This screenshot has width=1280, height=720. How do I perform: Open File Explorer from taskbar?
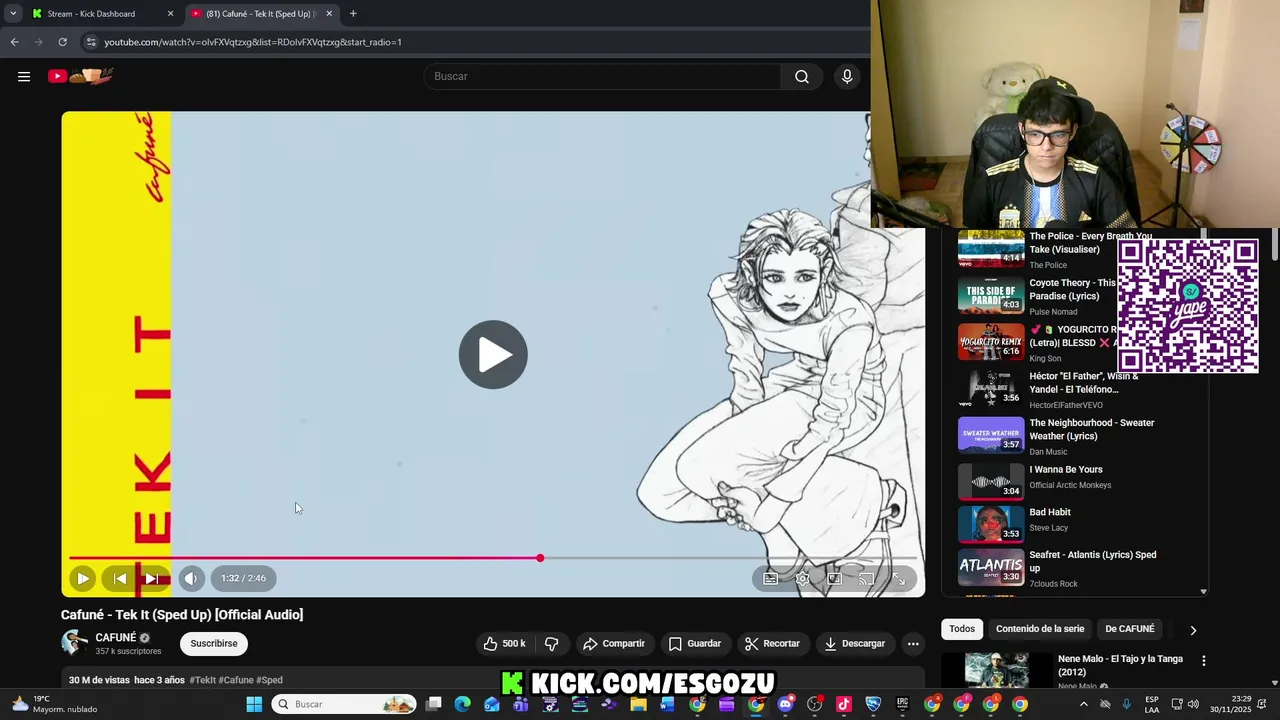pyautogui.click(x=639, y=704)
